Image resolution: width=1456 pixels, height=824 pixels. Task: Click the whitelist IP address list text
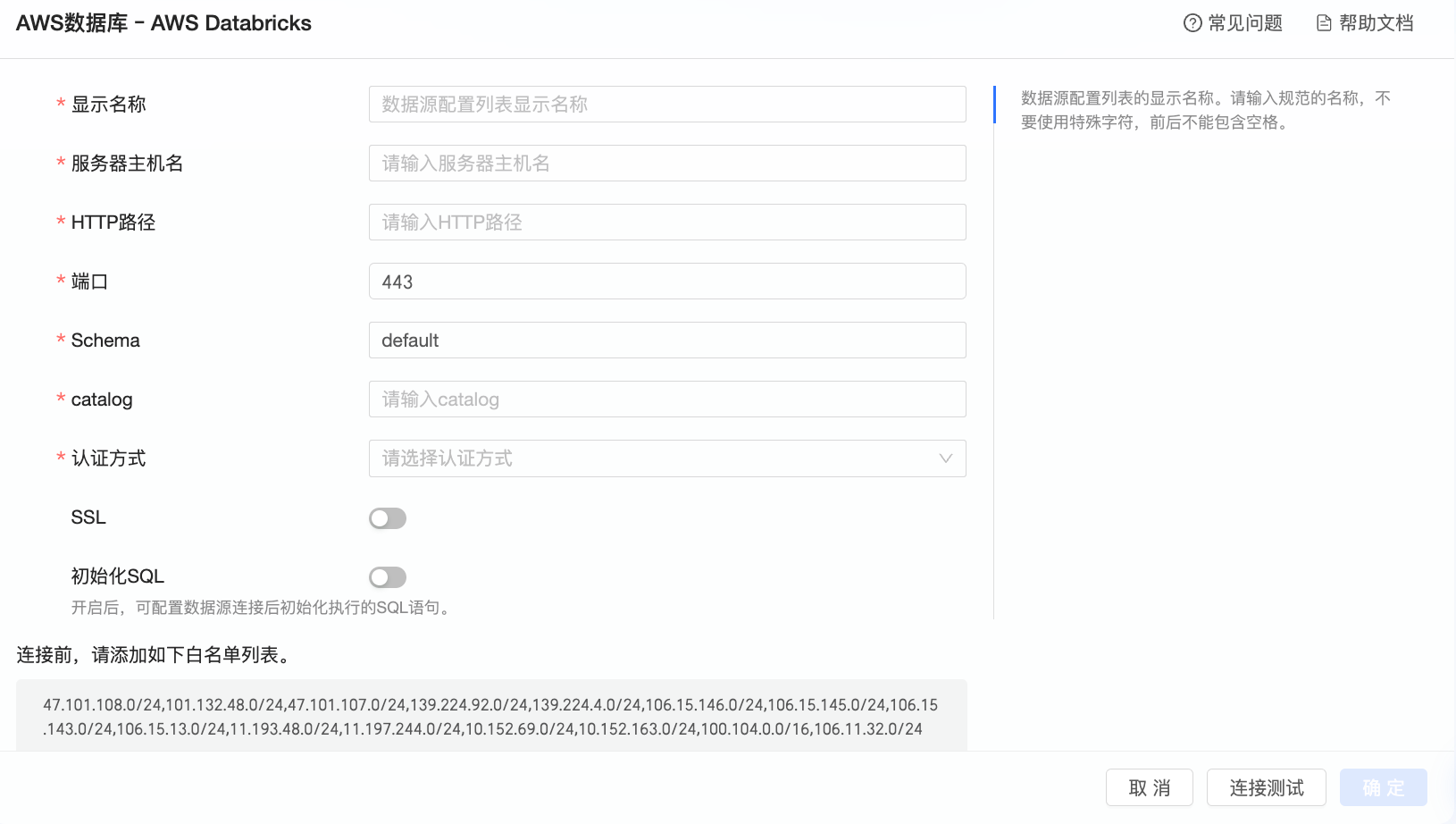[x=490, y=717]
